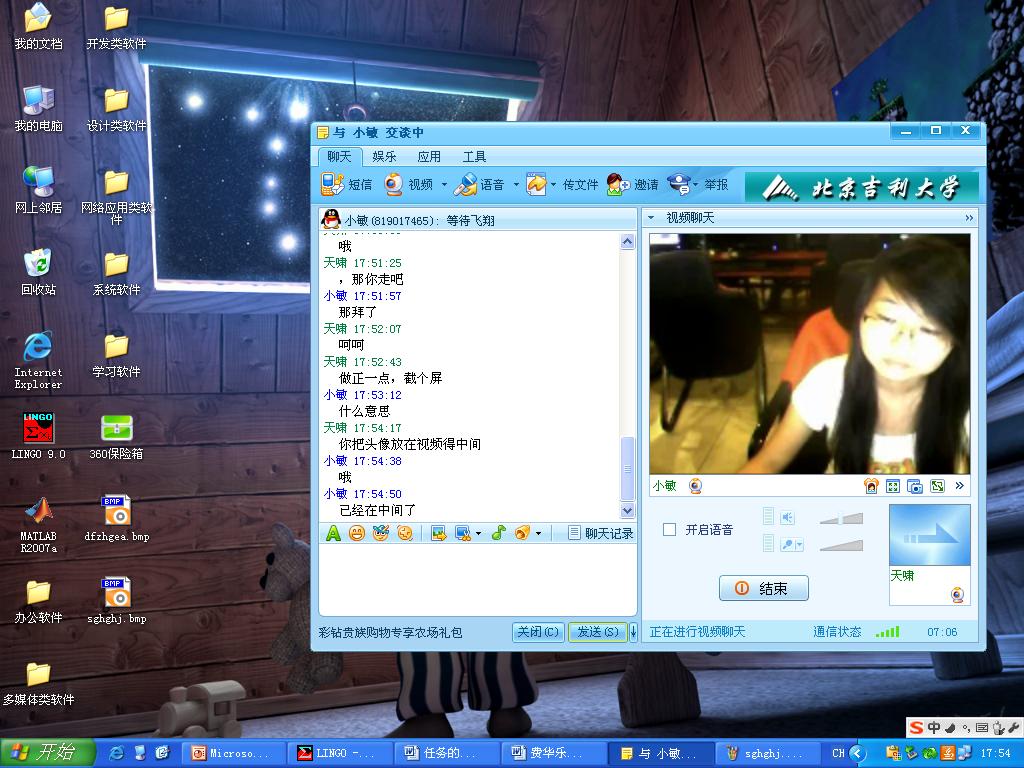Screen dimensions: 1024x768
Task: Open 聊天记录 chat history
Action: point(601,534)
